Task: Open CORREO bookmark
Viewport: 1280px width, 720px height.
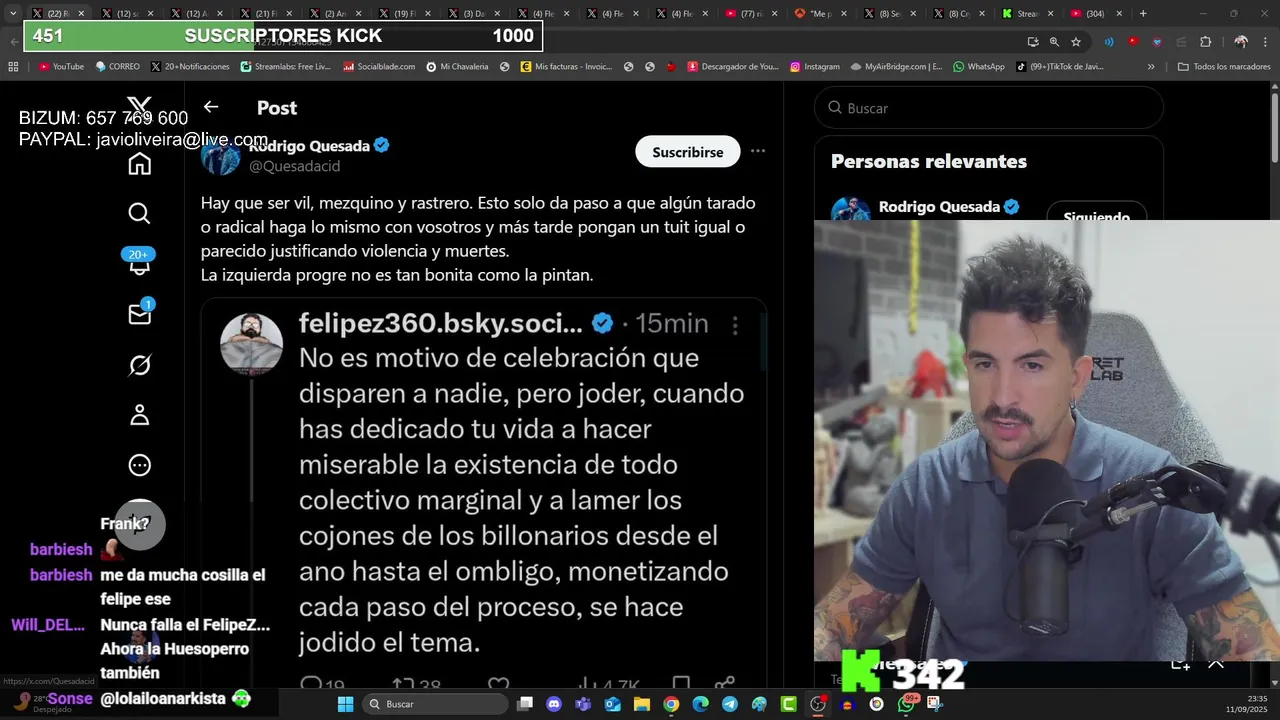Action: 118,66
